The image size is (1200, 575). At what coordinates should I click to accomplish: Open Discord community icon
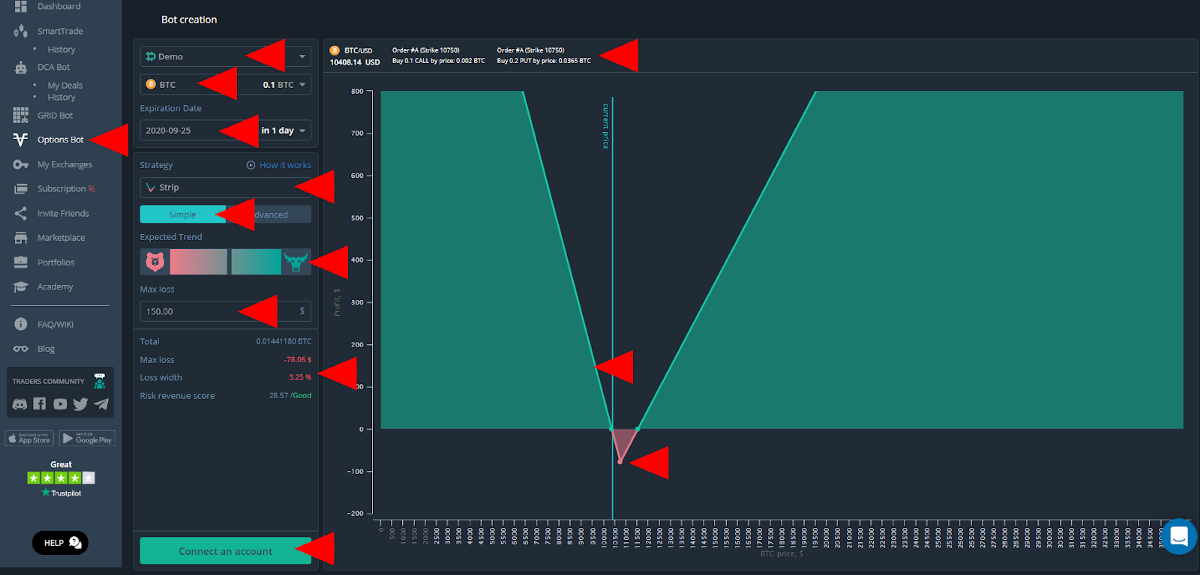tap(21, 404)
